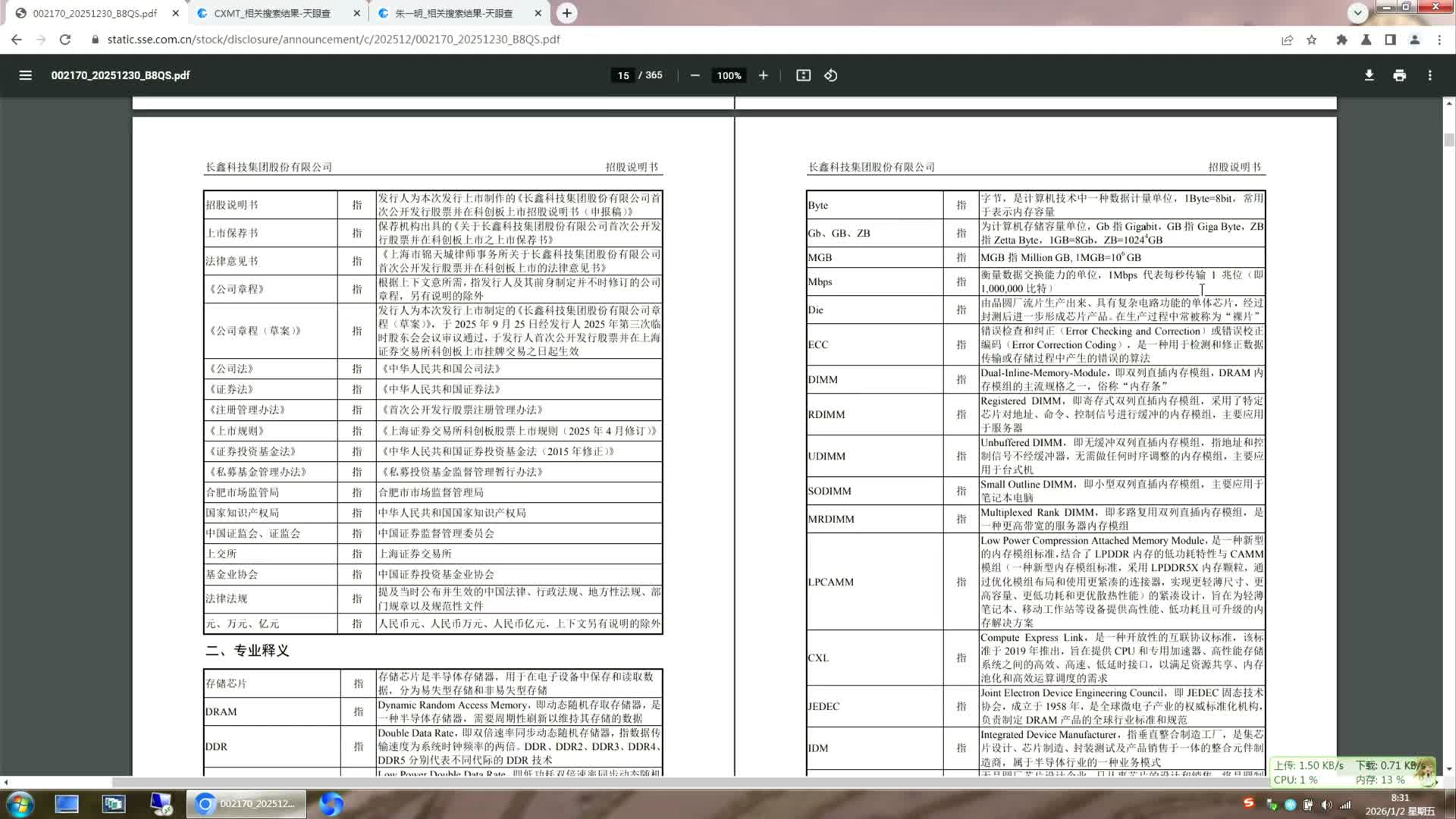Open a new browser tab
Image resolution: width=1456 pixels, height=819 pixels.
point(566,13)
